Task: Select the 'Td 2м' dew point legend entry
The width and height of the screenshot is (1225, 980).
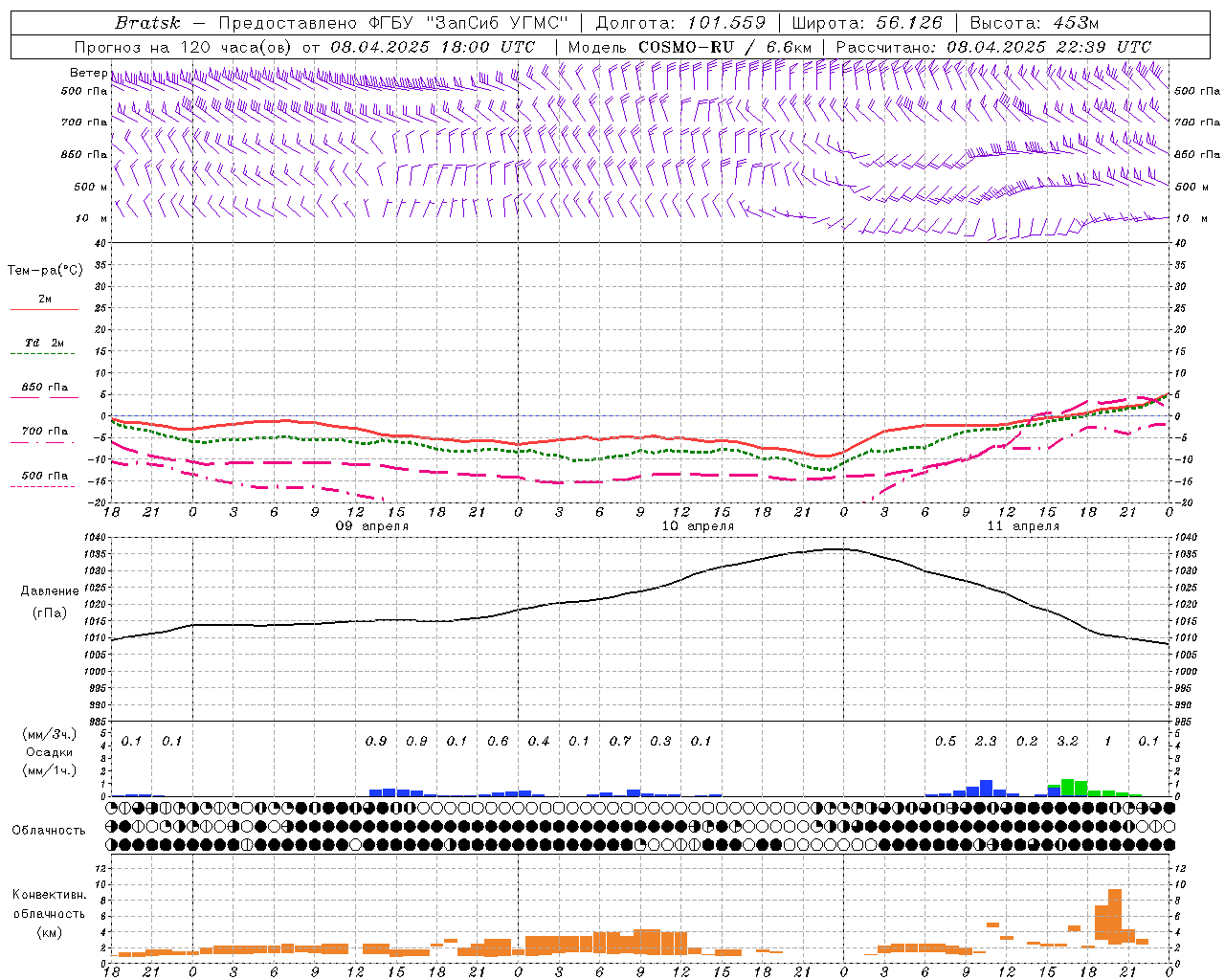Action: tap(44, 343)
